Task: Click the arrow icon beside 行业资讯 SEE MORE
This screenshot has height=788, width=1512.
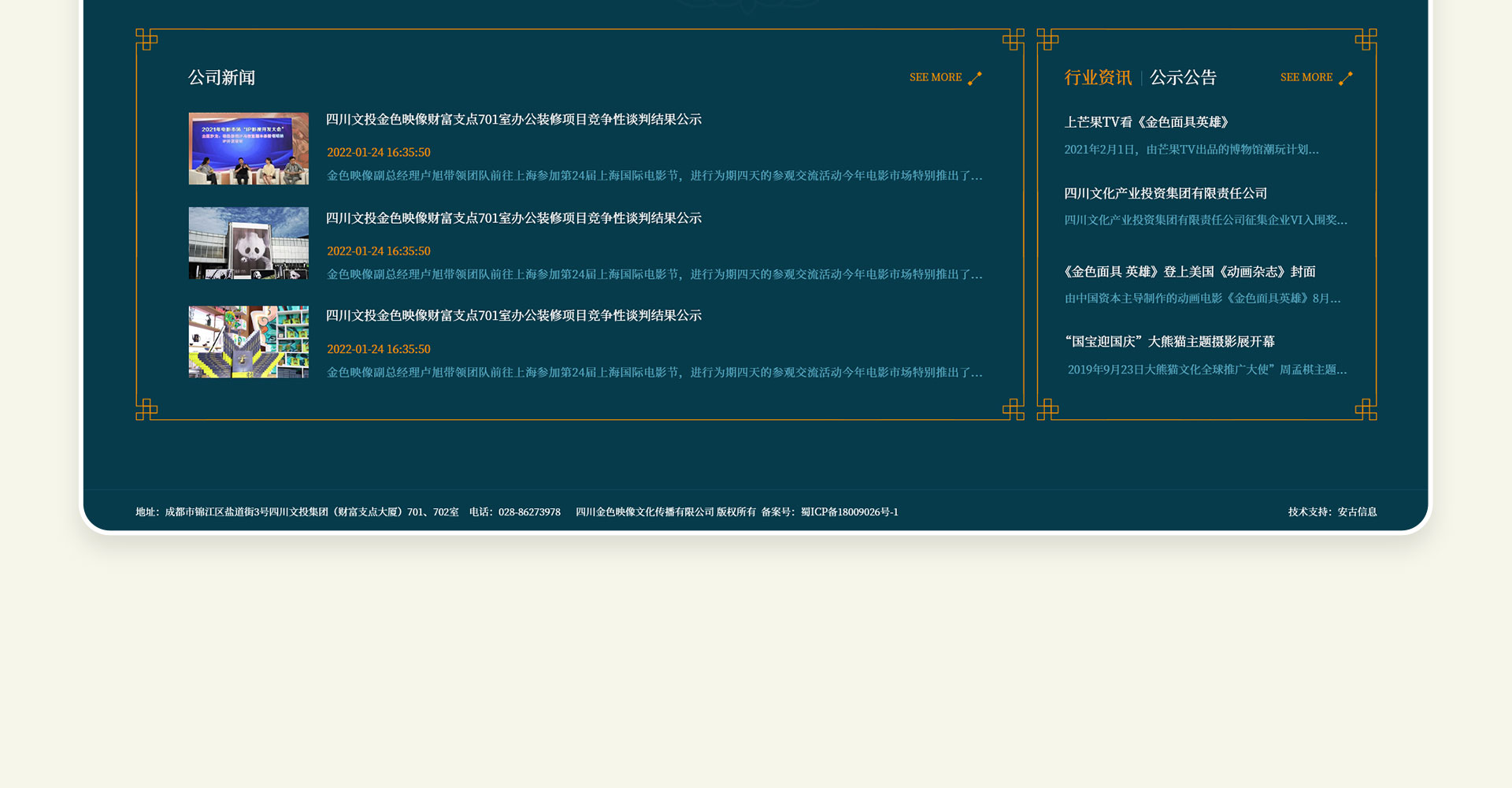Action: pos(1345,78)
